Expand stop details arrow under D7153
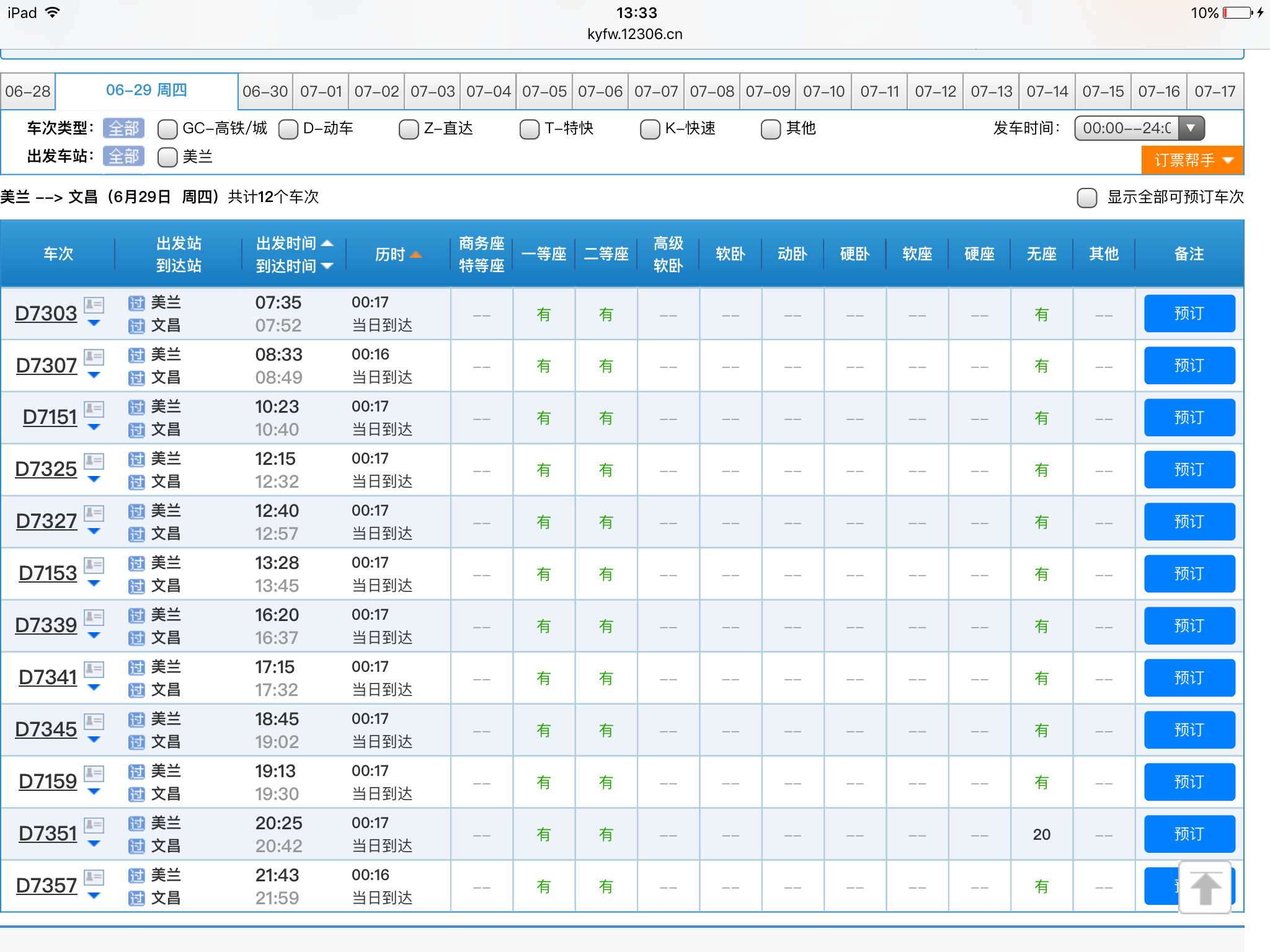The image size is (1270, 952). point(94,583)
